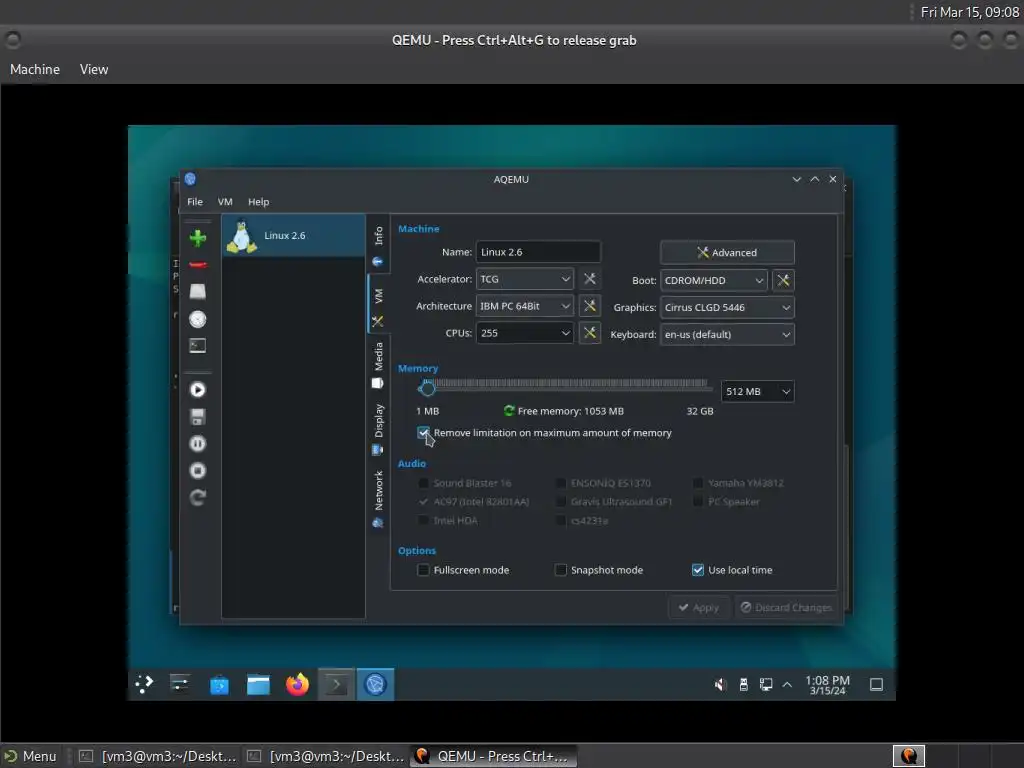1024x768 pixels.
Task: Pause the VM with the pause icon
Action: [x=198, y=444]
